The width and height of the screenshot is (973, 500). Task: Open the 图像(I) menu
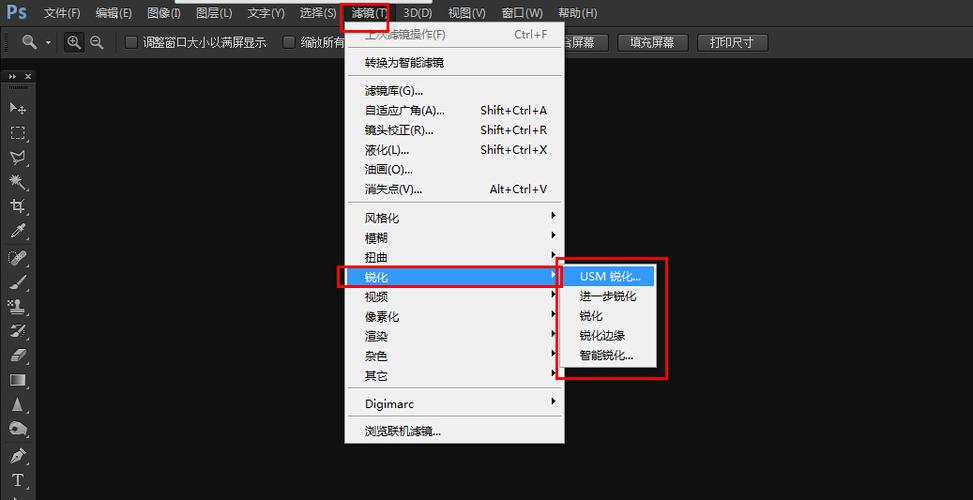(x=164, y=12)
